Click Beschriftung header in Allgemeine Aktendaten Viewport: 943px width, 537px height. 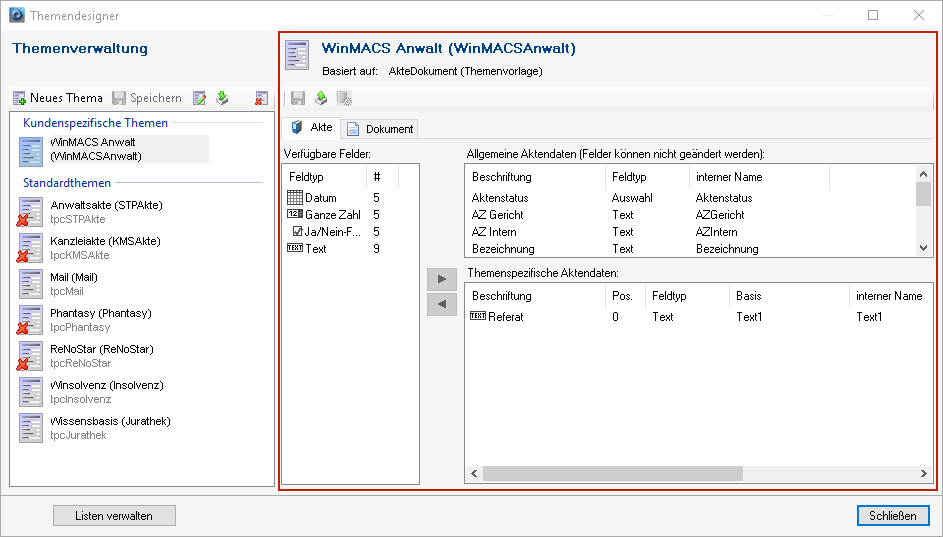click(535, 177)
